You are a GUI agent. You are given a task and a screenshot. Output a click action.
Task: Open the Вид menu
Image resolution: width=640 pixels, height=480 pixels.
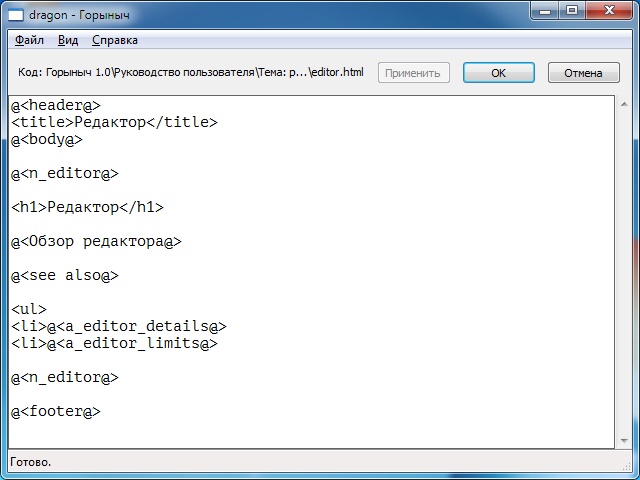pyautogui.click(x=68, y=40)
